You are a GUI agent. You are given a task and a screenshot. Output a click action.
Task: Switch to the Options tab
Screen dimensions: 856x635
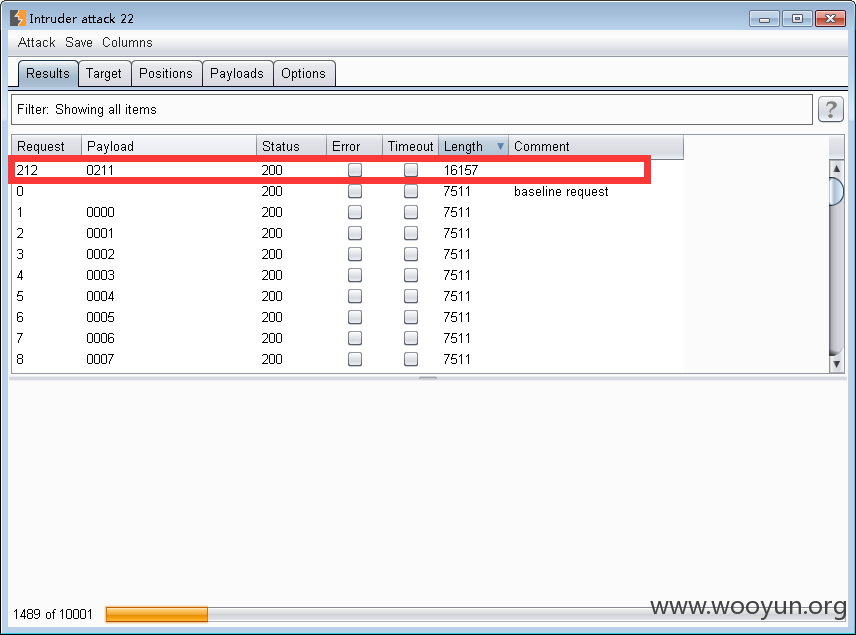coord(304,73)
